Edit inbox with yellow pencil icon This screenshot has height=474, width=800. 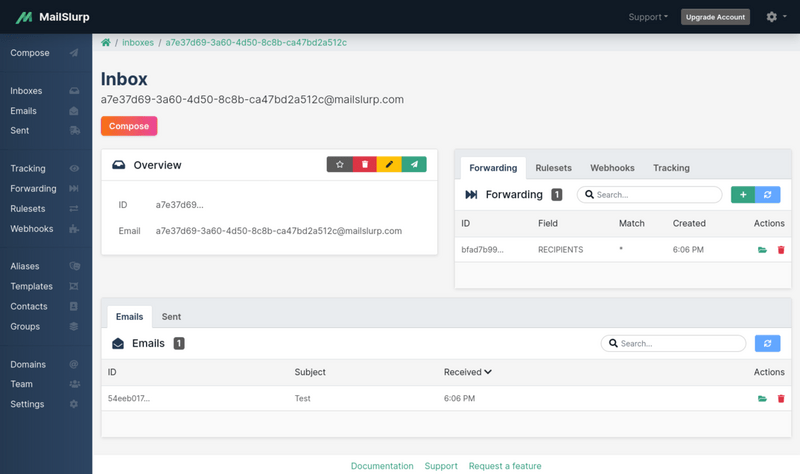(389, 164)
